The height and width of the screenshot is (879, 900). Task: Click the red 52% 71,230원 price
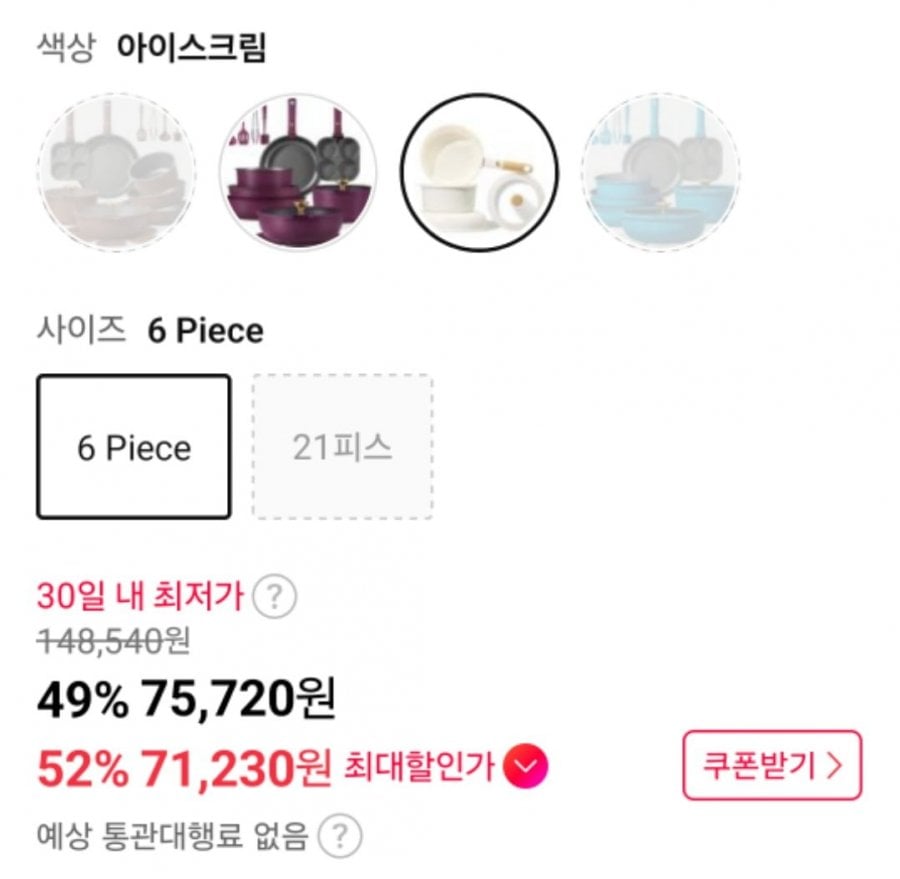coord(183,767)
